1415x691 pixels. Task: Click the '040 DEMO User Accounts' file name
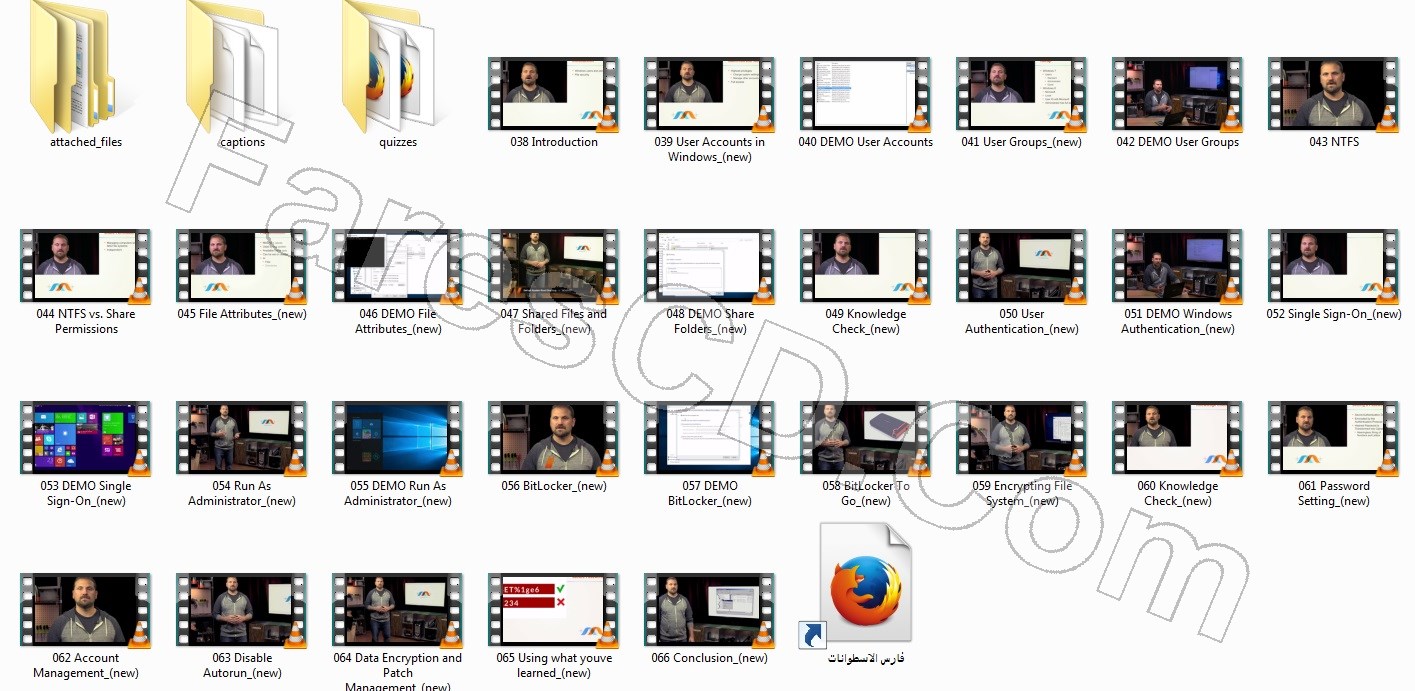click(866, 142)
